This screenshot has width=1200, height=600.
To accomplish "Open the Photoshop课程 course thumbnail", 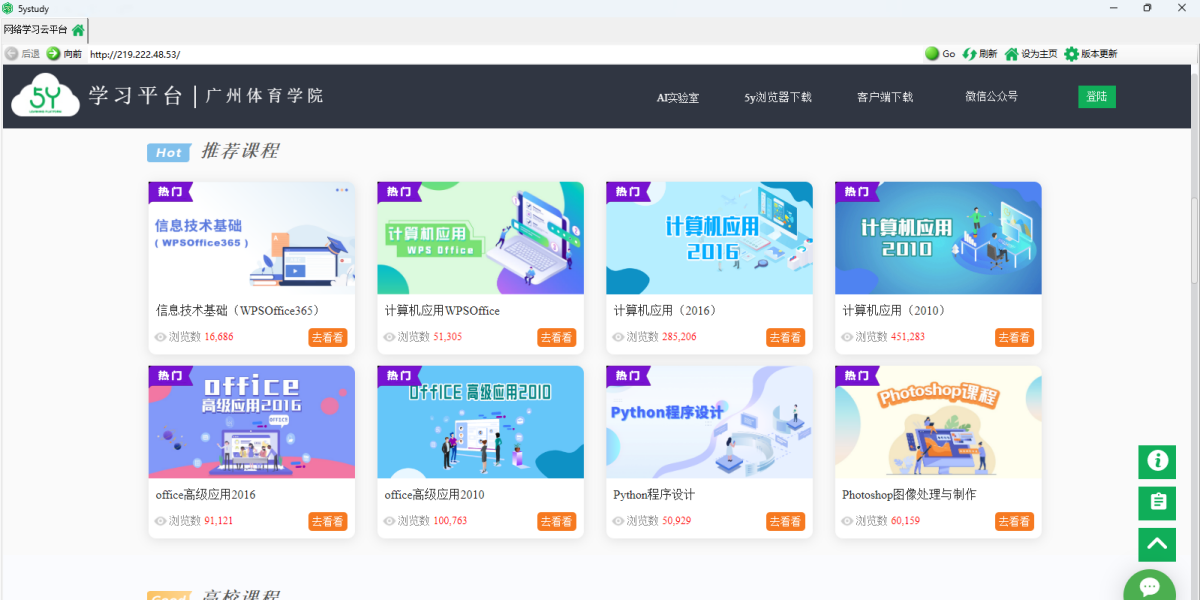I will click(938, 421).
